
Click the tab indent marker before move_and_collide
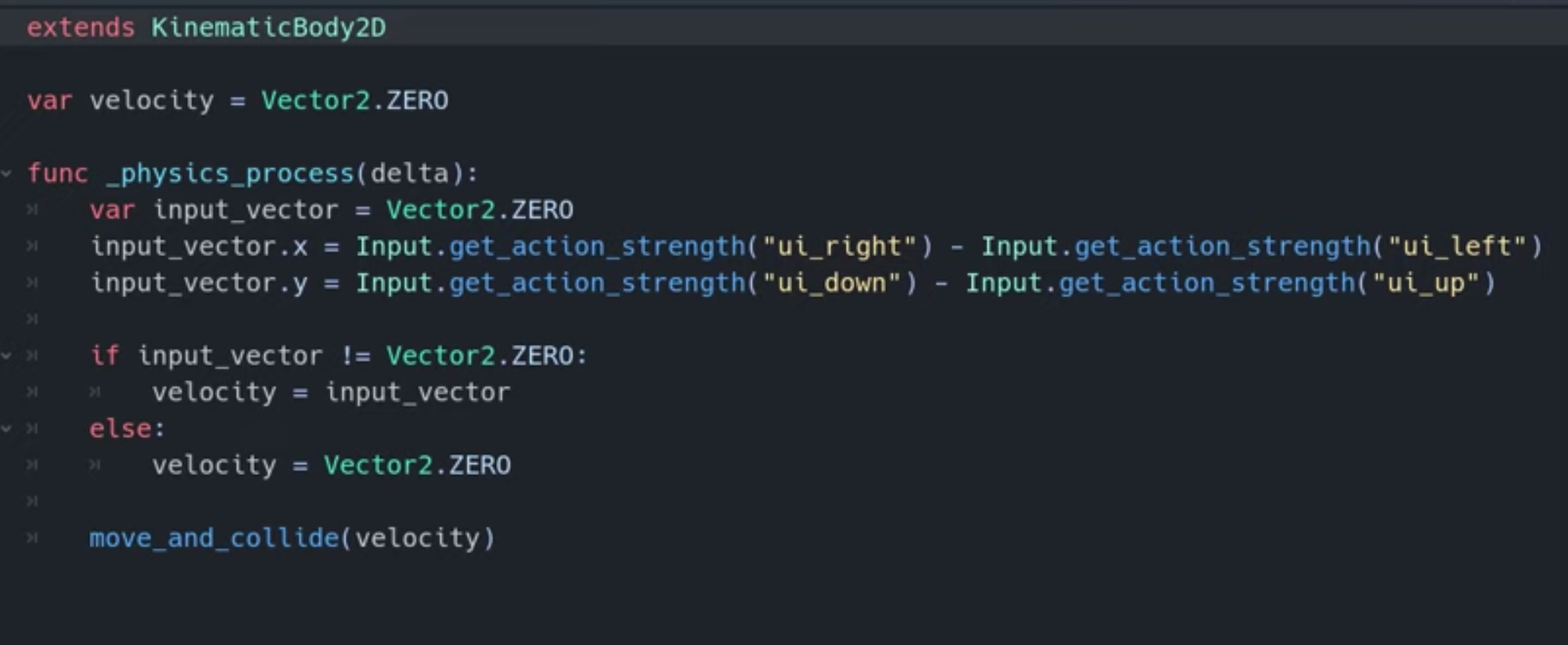click(x=32, y=538)
